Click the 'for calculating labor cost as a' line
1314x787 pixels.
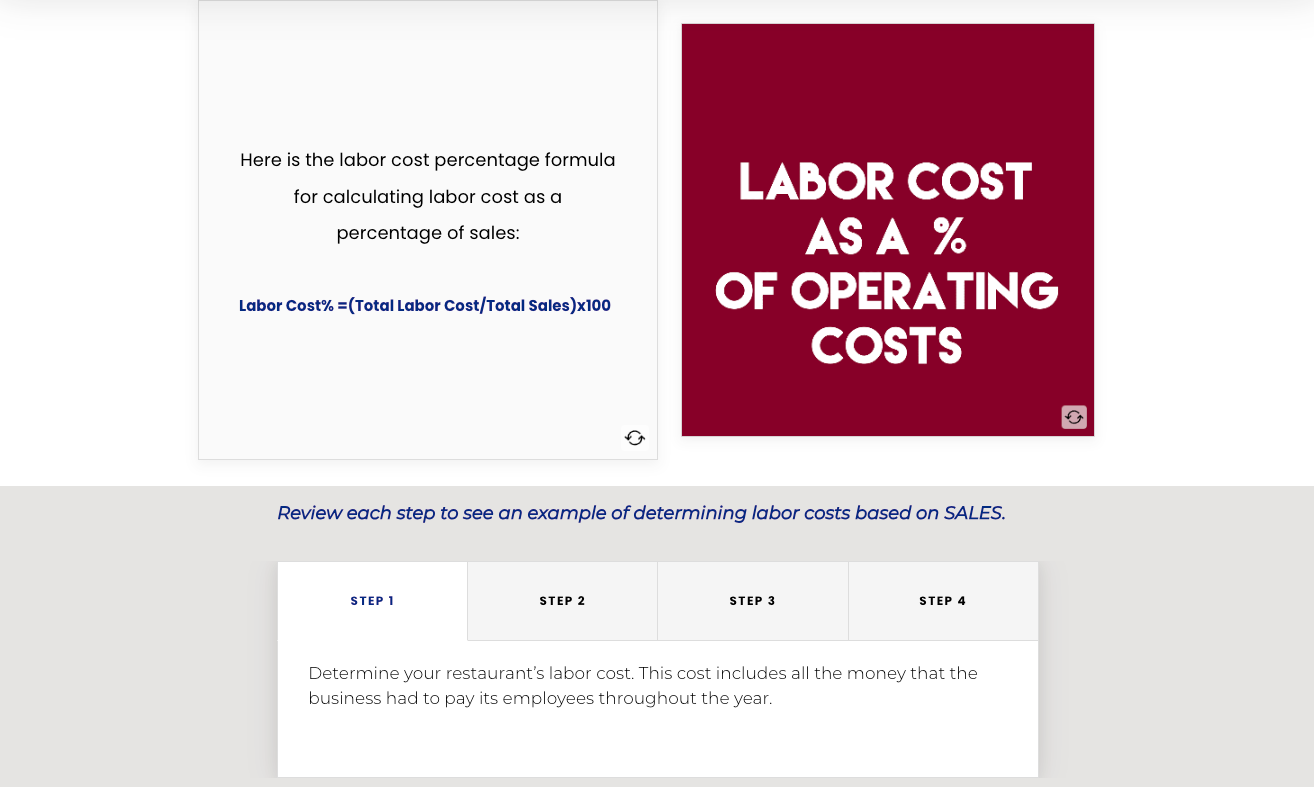click(428, 197)
